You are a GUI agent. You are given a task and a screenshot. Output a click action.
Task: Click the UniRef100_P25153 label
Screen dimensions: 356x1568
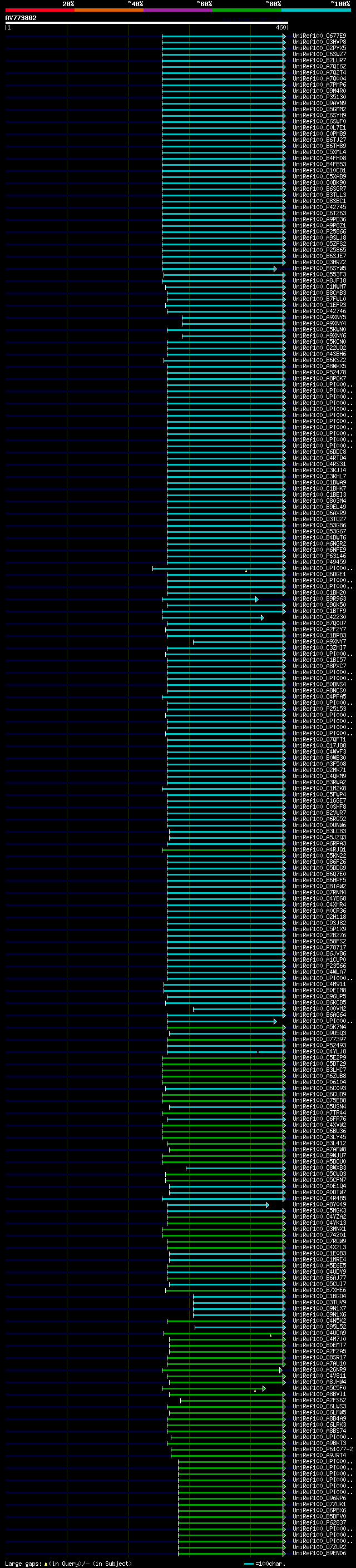click(x=319, y=709)
